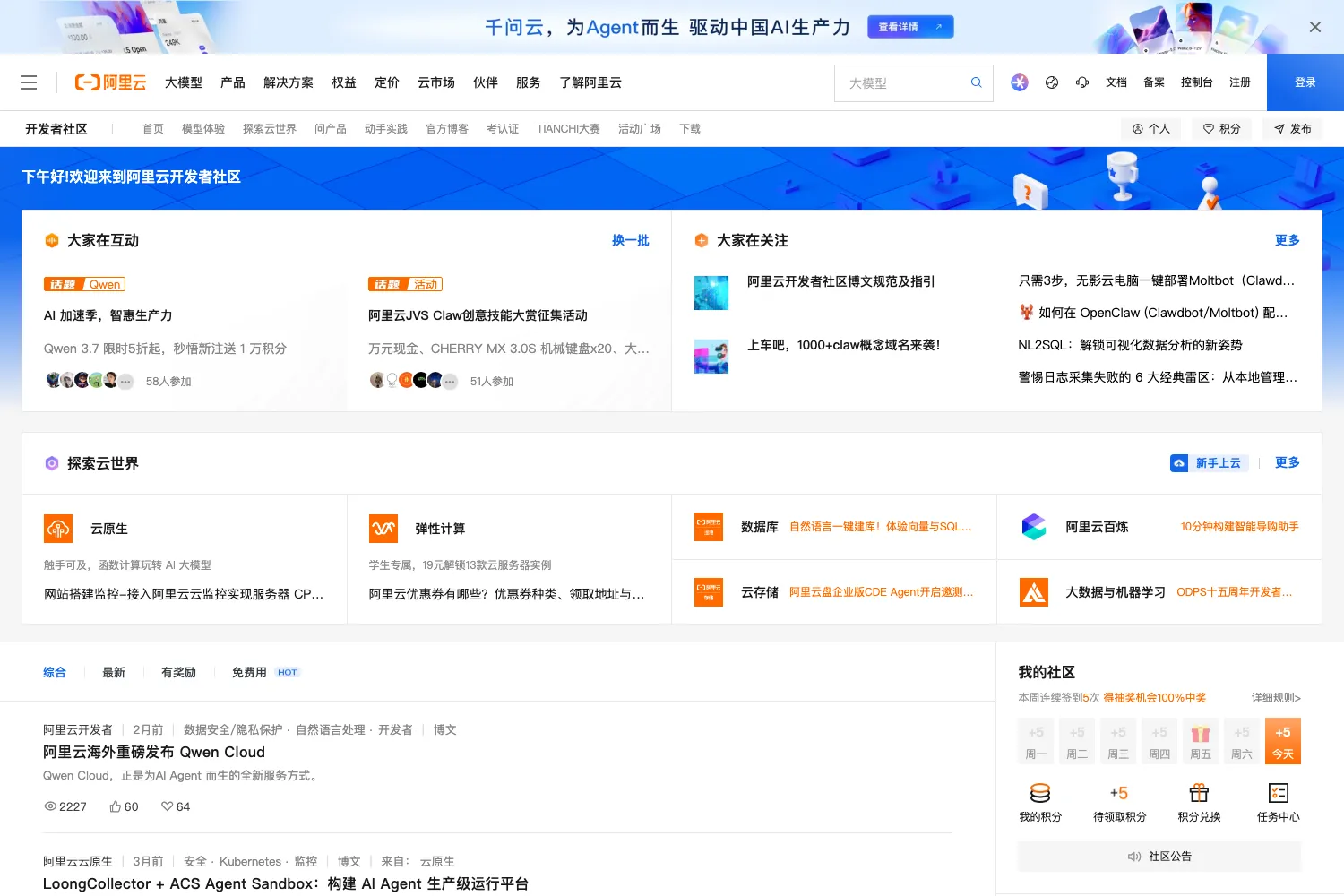The height and width of the screenshot is (896, 1344).
Task: Open the 模型体验 community tab
Action: tap(203, 129)
